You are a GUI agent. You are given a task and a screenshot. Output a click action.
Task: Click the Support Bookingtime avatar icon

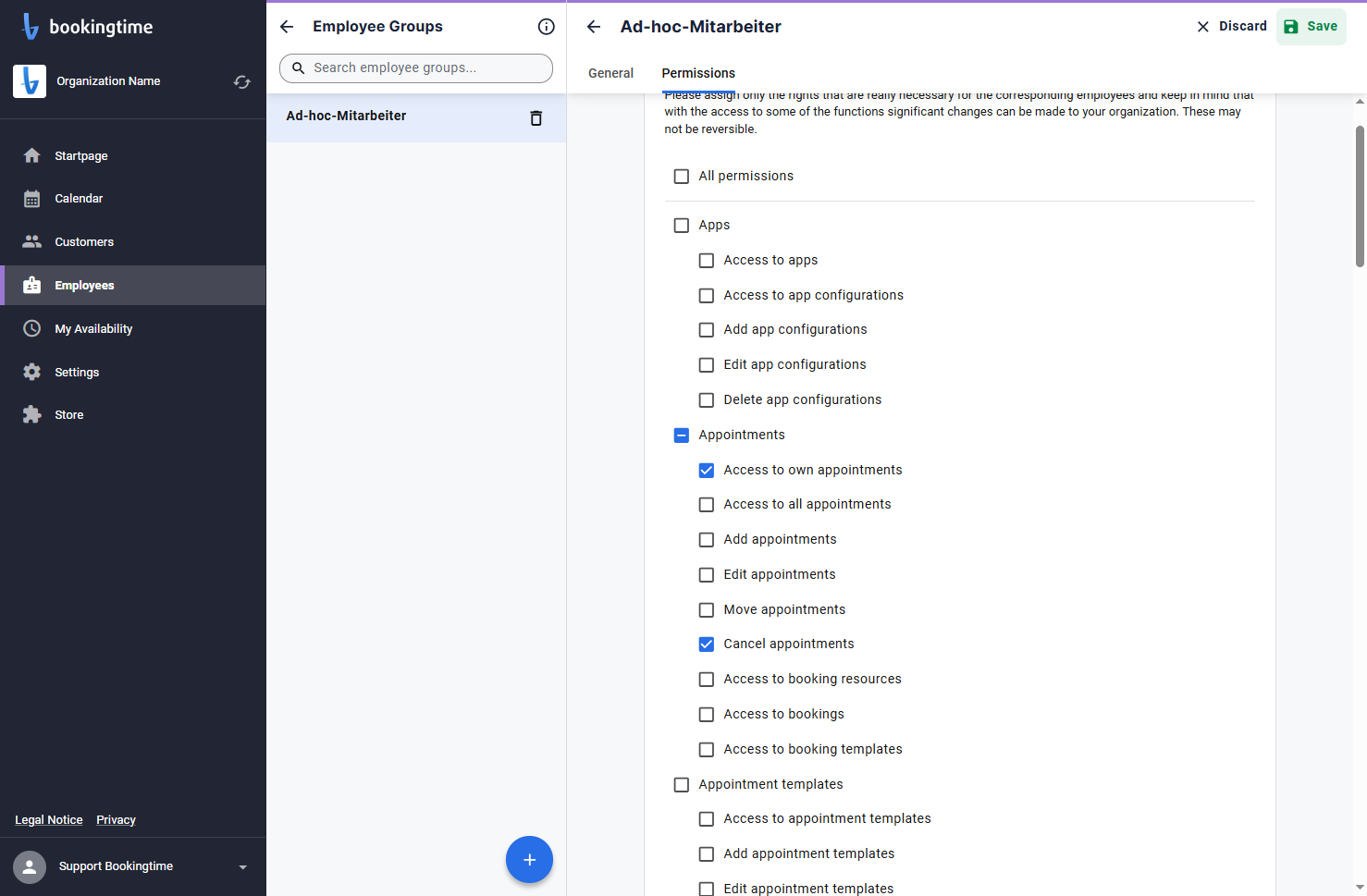(x=30, y=866)
